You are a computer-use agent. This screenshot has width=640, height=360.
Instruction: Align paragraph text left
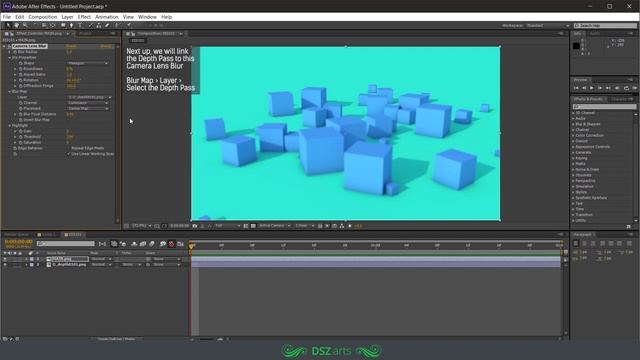pos(576,243)
